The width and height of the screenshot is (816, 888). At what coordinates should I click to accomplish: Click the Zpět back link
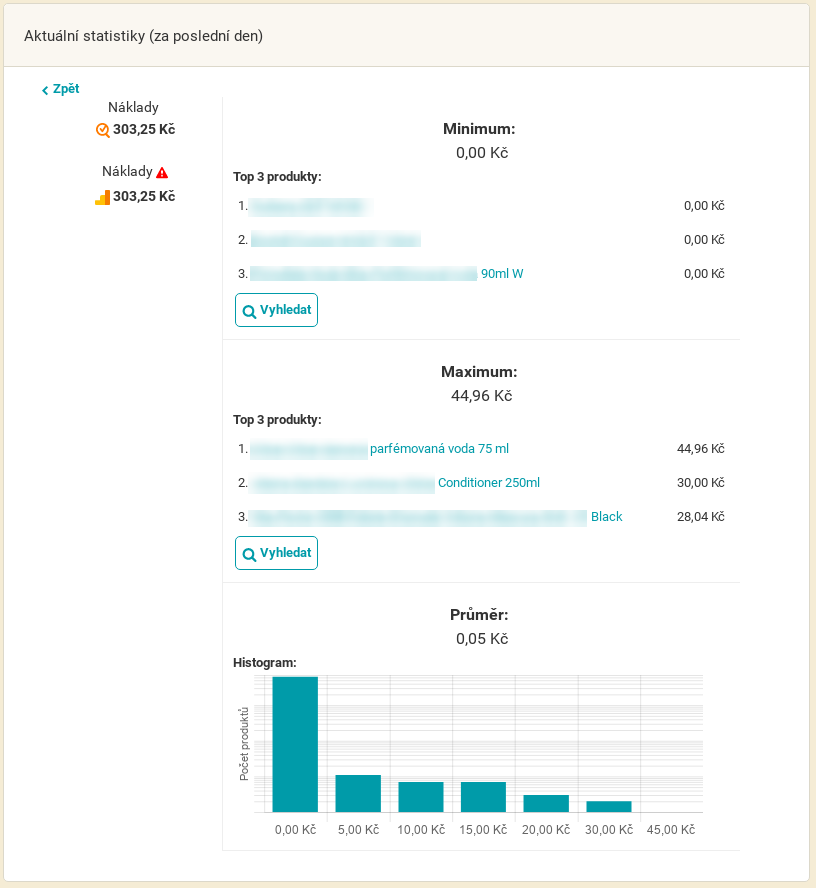[x=61, y=89]
